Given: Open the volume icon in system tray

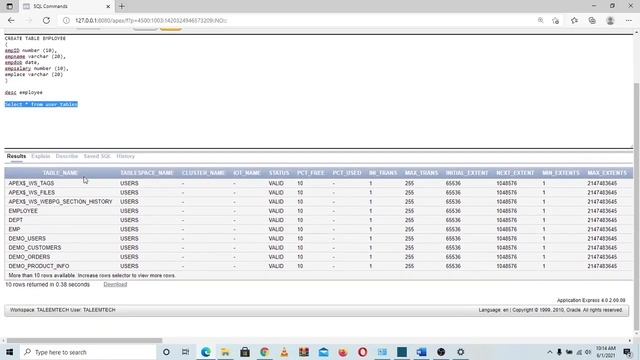Looking at the screenshot, I should click(x=588, y=352).
